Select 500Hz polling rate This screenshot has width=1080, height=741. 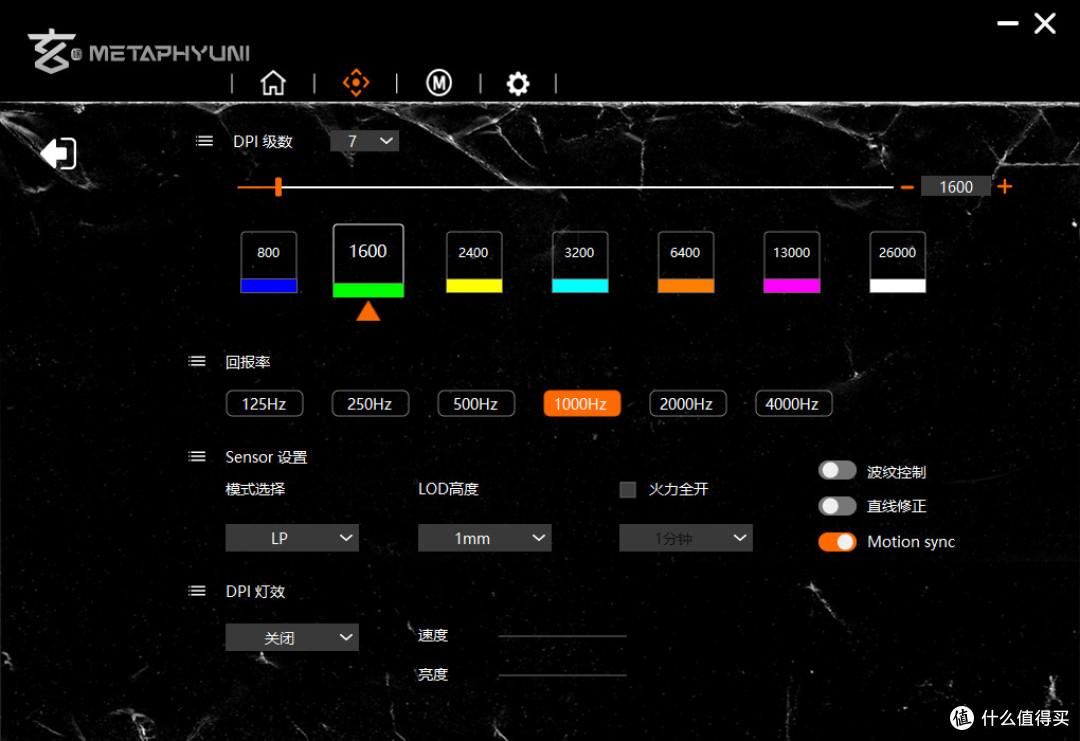pos(476,404)
